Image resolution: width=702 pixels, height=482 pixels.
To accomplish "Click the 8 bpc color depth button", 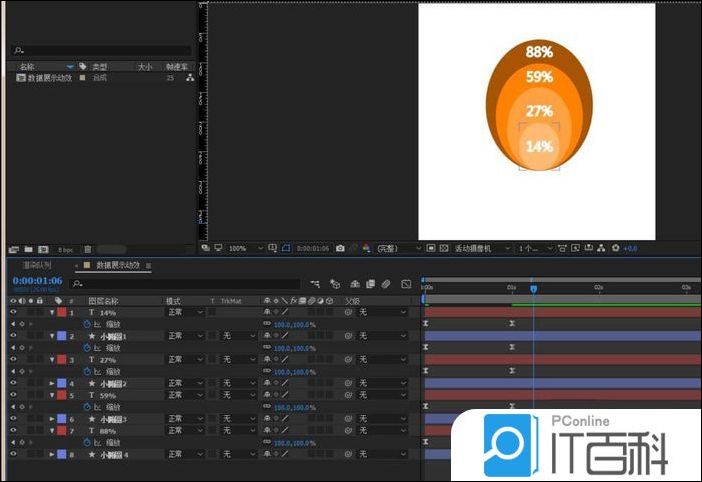I will click(x=65, y=250).
